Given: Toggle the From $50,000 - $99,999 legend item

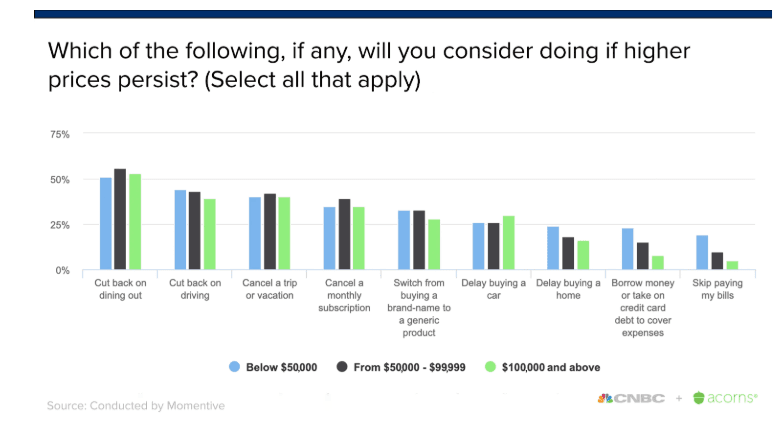Looking at the screenshot, I should pyautogui.click(x=400, y=367).
